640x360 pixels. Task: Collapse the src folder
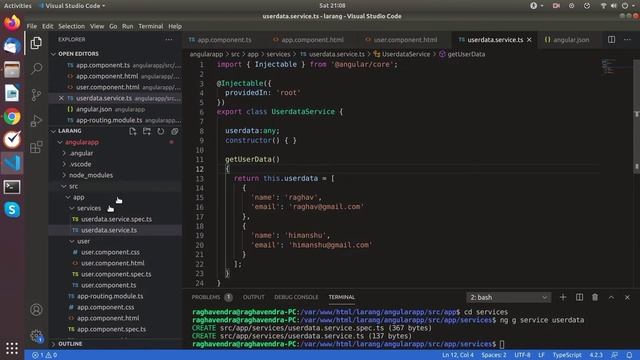[73, 186]
